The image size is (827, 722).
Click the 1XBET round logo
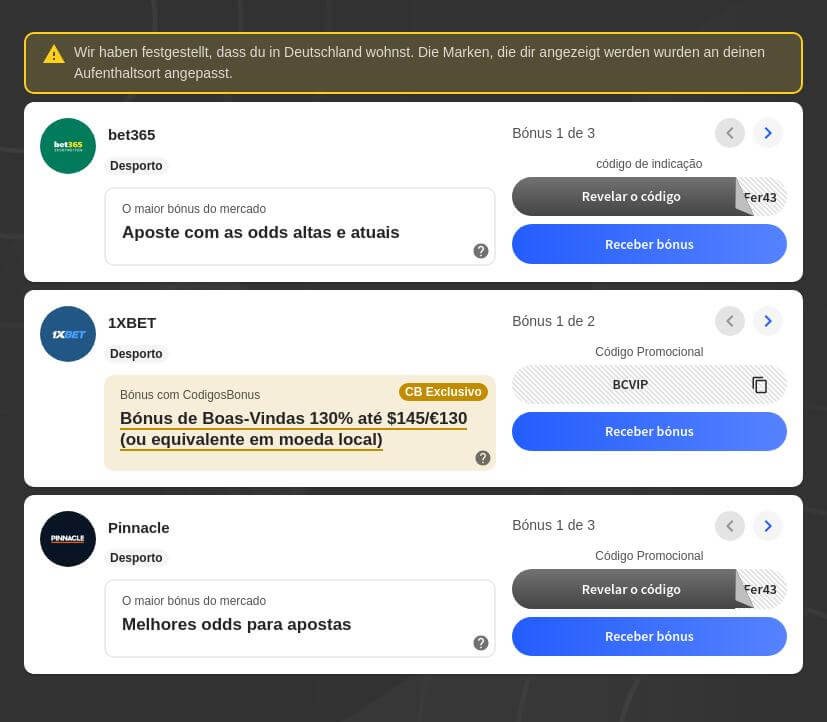click(68, 334)
